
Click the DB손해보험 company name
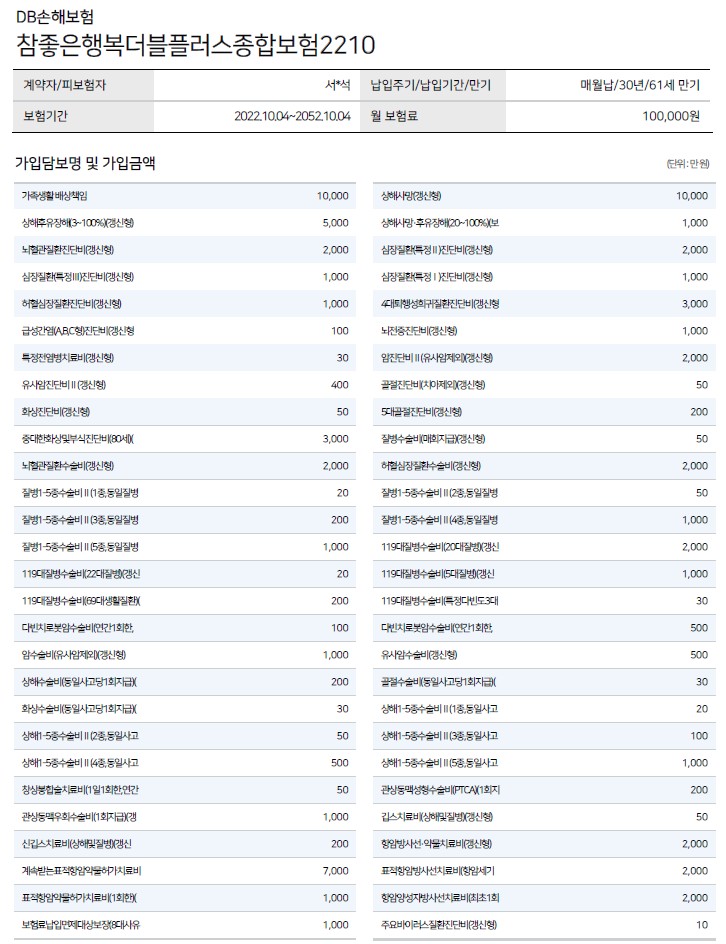coord(55,17)
